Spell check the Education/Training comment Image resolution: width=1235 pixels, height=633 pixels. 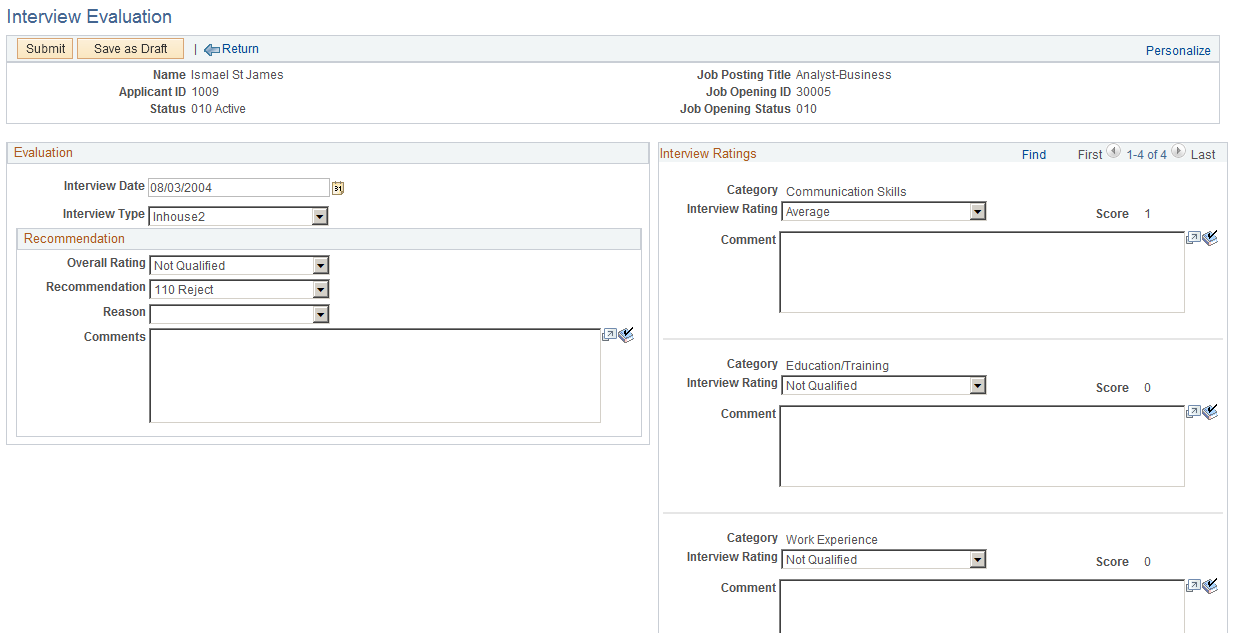click(x=1209, y=412)
